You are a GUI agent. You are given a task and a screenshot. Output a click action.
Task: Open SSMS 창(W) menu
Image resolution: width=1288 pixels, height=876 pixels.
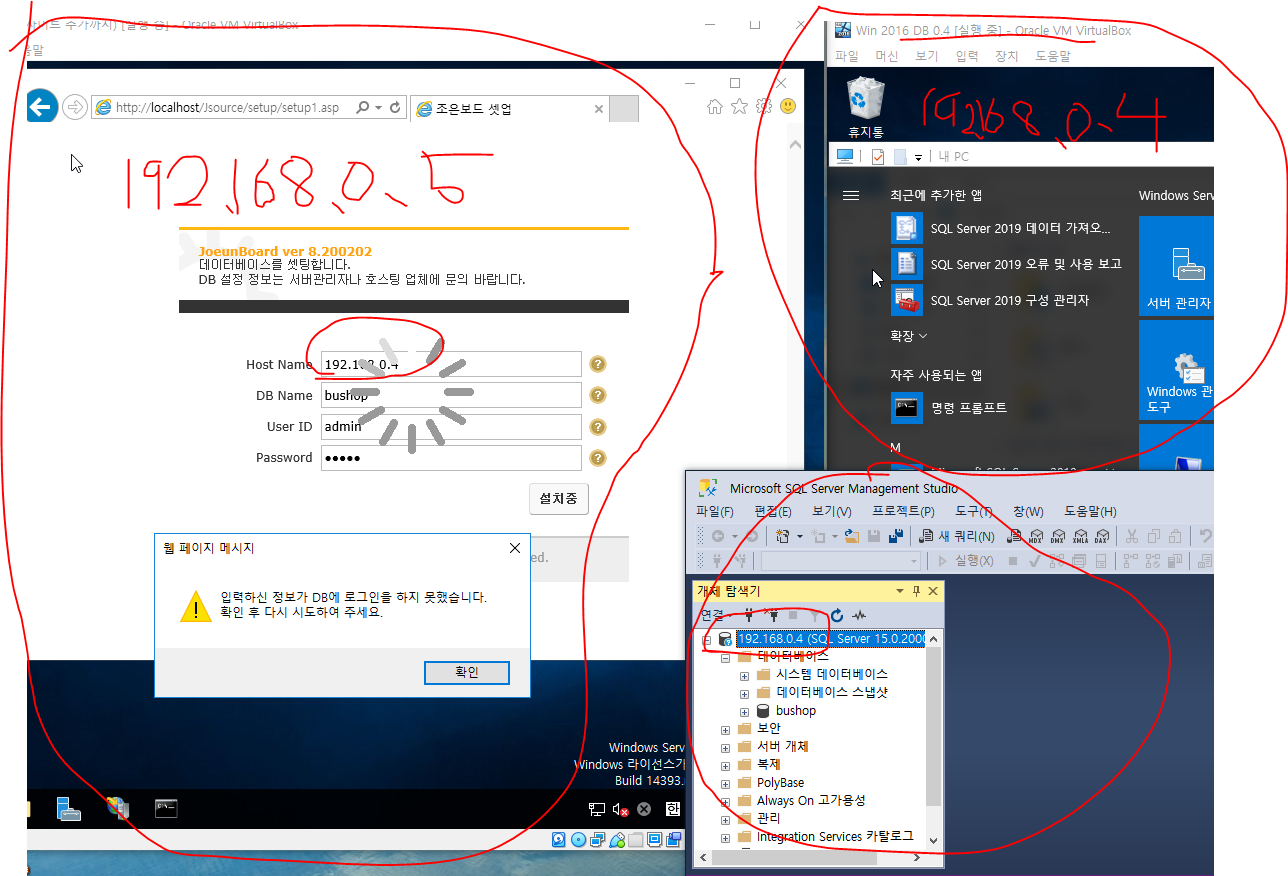1028,512
